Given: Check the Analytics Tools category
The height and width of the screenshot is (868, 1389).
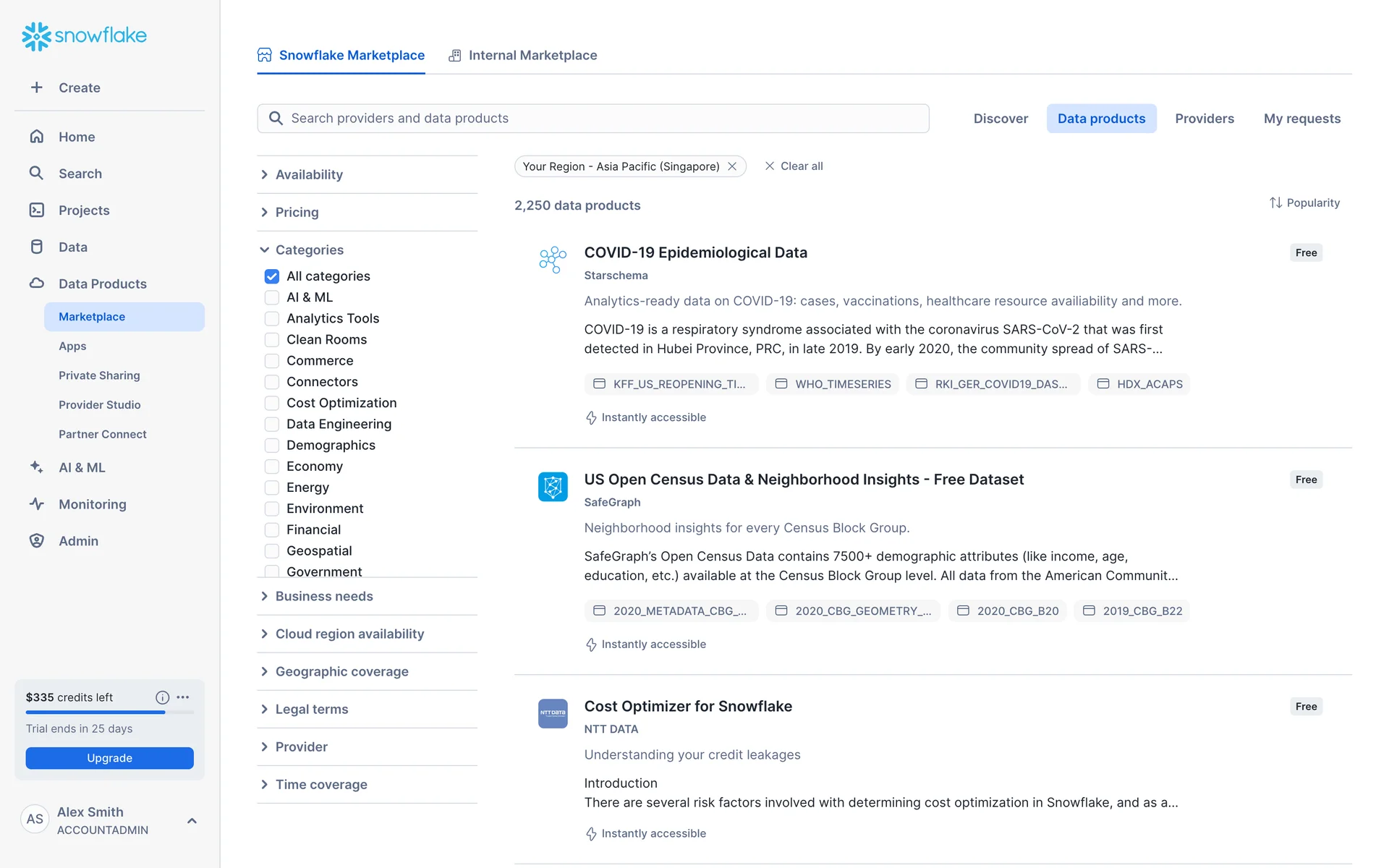Looking at the screenshot, I should click(x=272, y=318).
